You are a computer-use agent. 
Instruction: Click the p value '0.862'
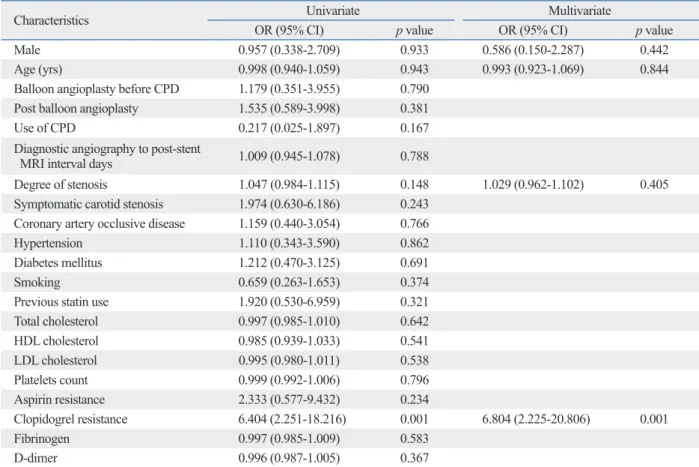coord(414,243)
